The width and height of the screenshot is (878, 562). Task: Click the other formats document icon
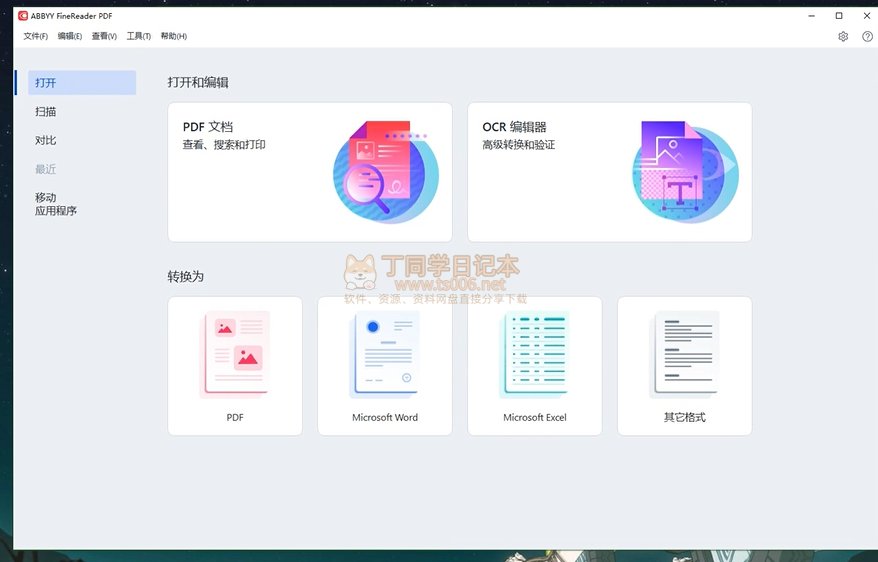pyautogui.click(x=684, y=354)
